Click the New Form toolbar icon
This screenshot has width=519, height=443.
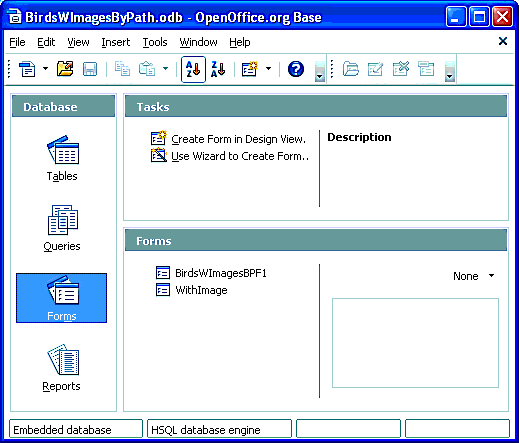pyautogui.click(x=250, y=69)
